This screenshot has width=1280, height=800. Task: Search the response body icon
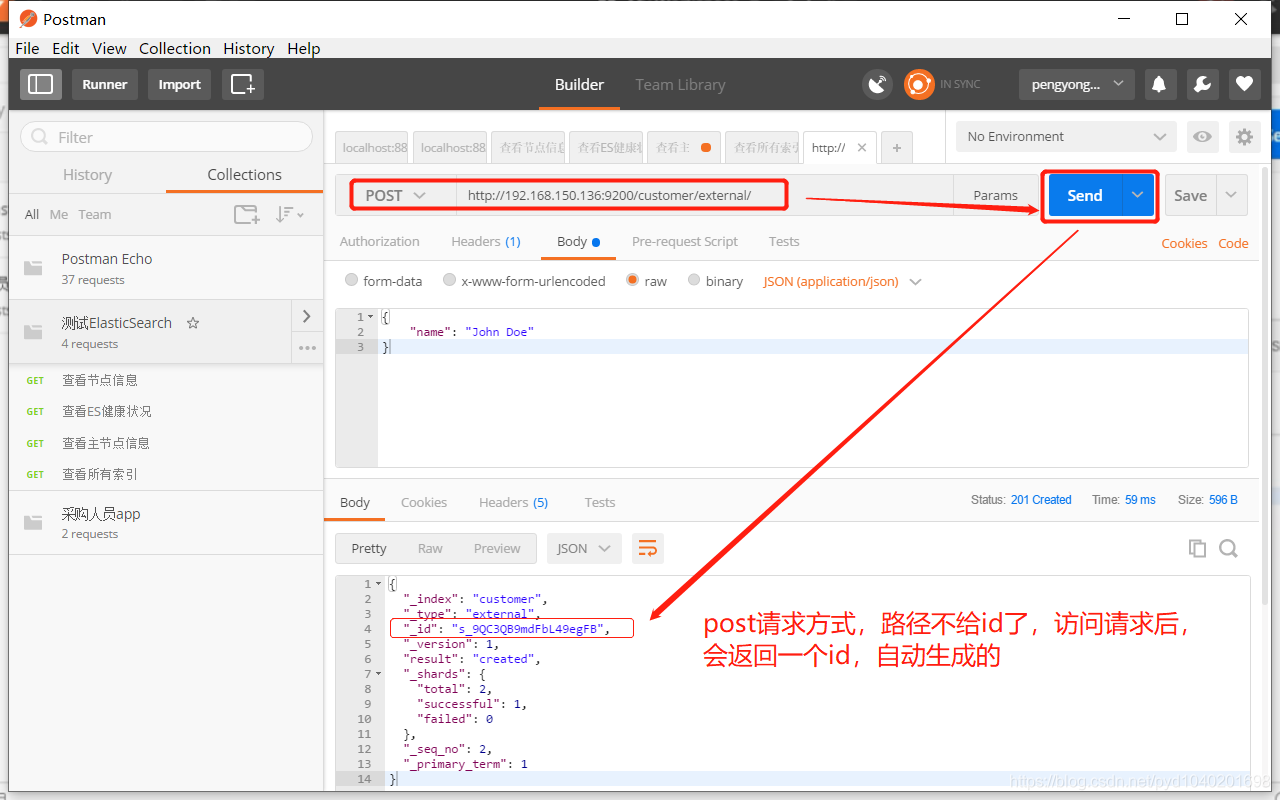[x=1229, y=548]
